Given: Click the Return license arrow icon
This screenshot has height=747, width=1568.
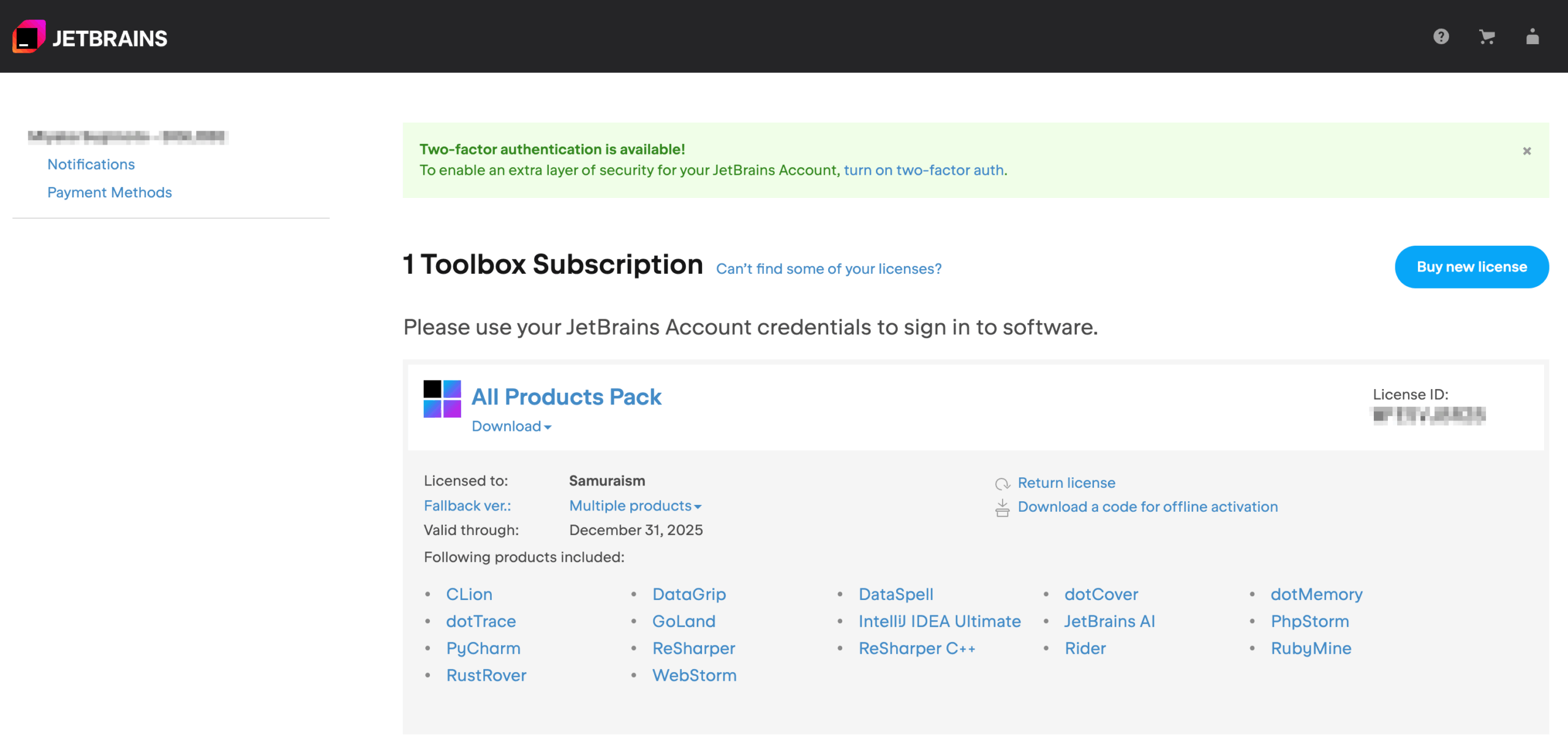Looking at the screenshot, I should (x=1002, y=483).
